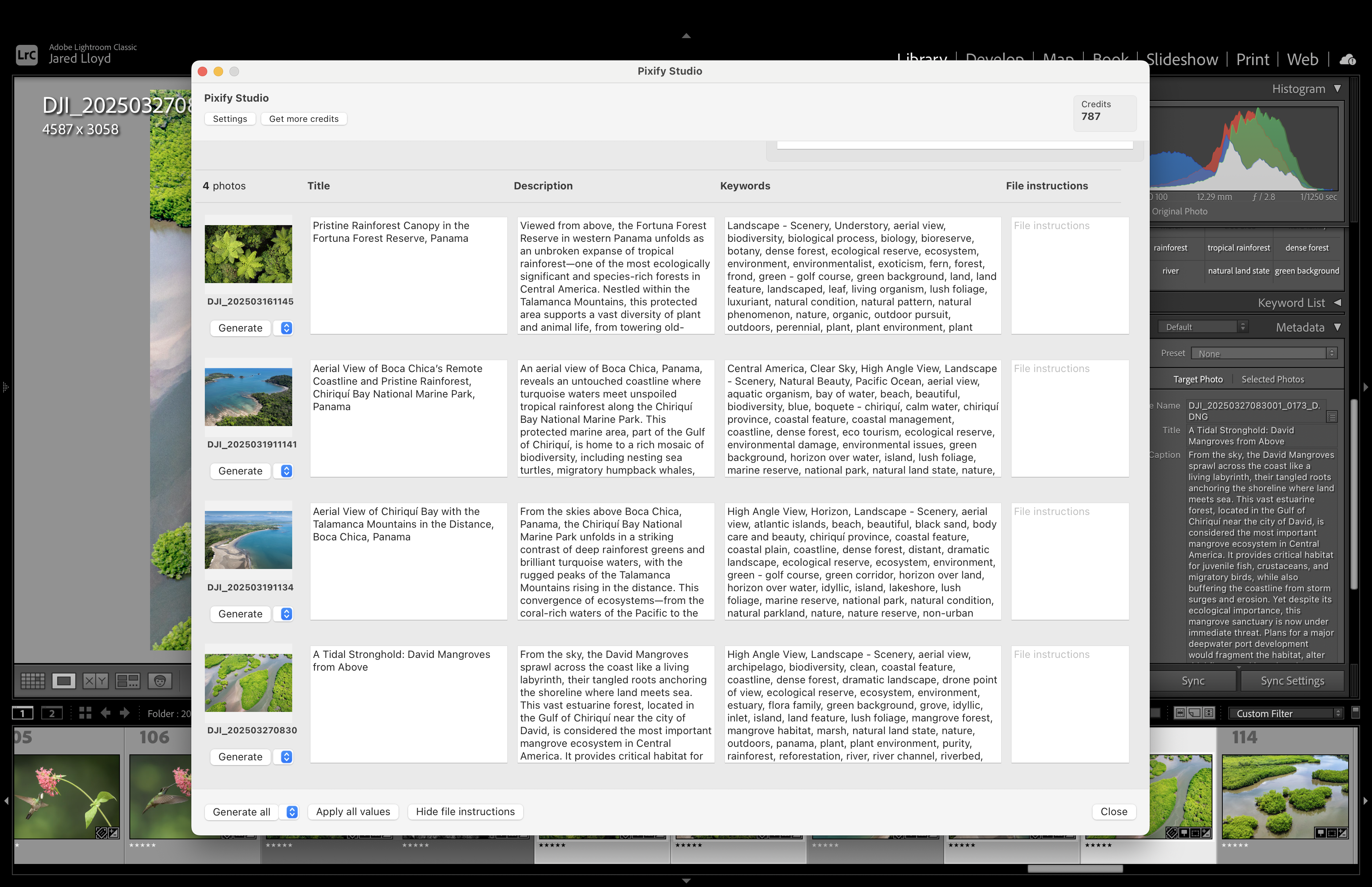The height and width of the screenshot is (887, 1372).
Task: Select Loupe view icon
Action: (x=64, y=681)
